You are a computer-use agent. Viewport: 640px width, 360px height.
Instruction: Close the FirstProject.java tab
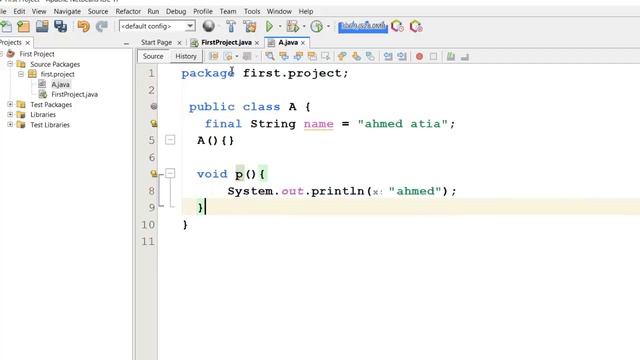pos(257,43)
